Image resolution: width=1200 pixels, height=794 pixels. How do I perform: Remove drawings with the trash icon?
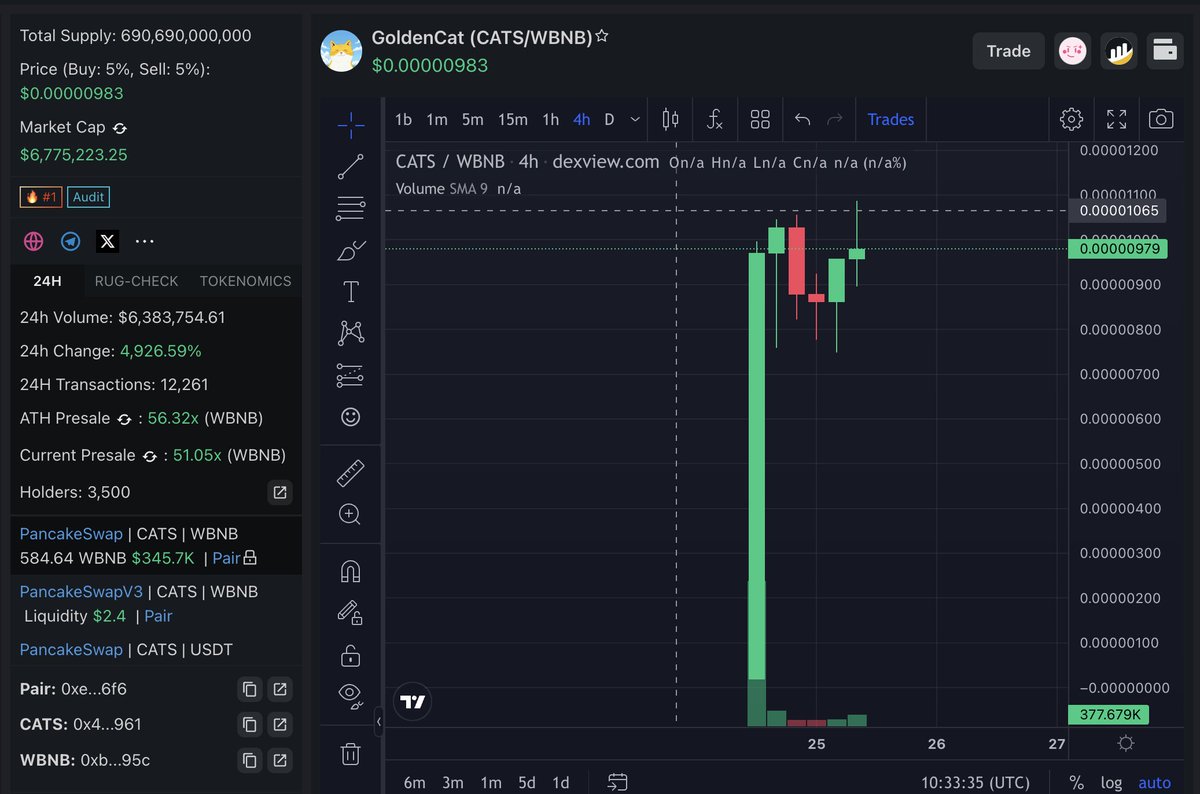click(351, 754)
